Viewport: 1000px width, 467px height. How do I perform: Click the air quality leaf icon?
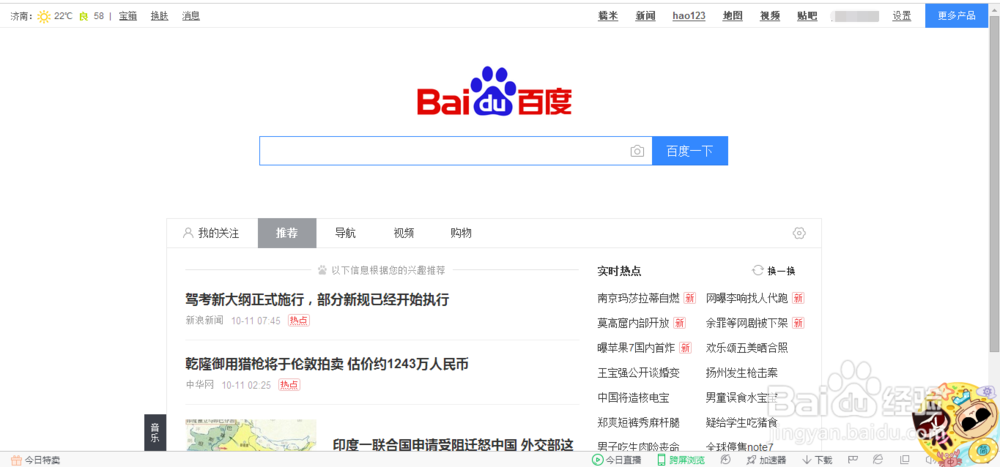point(83,17)
